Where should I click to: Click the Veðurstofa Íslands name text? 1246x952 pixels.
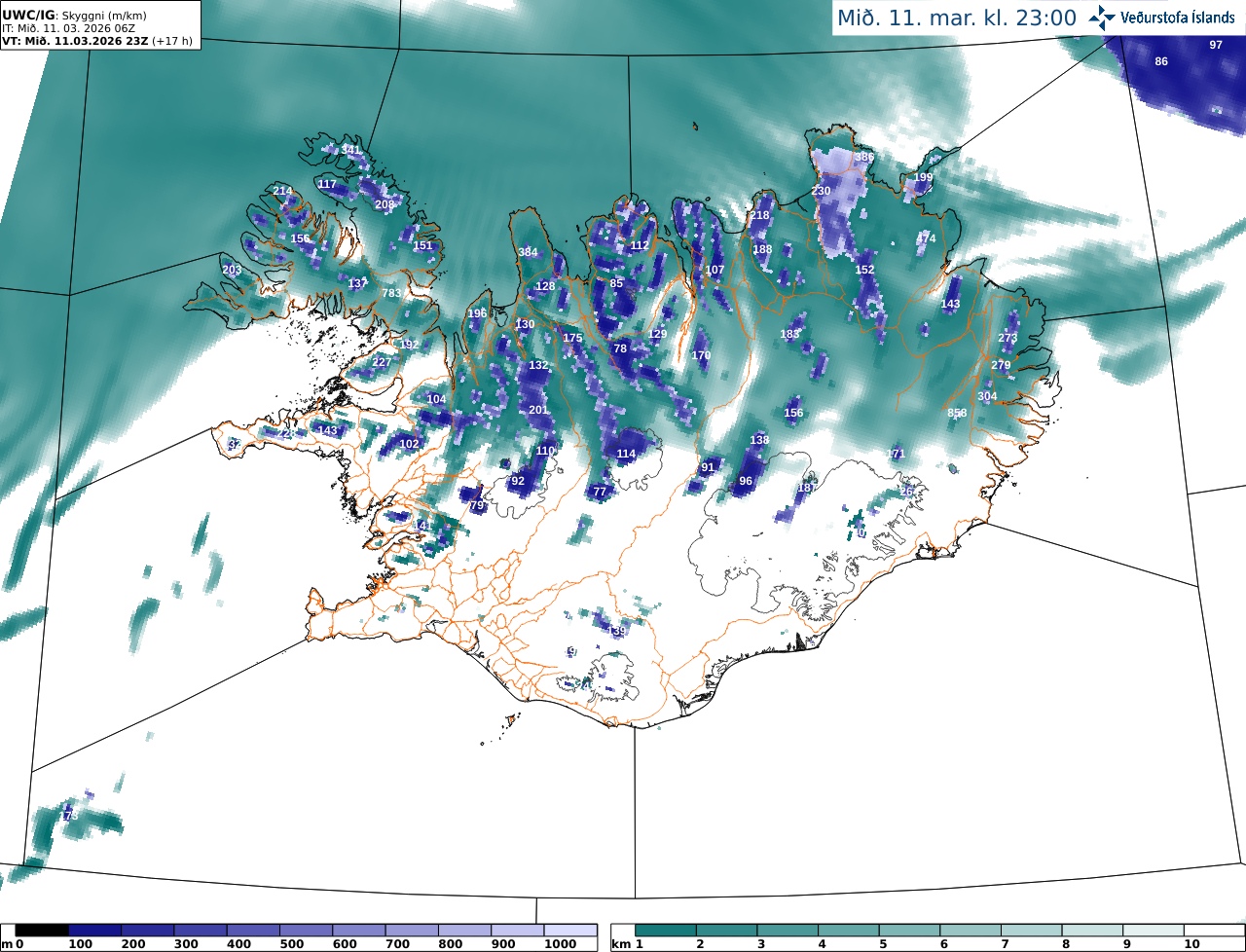click(1179, 18)
